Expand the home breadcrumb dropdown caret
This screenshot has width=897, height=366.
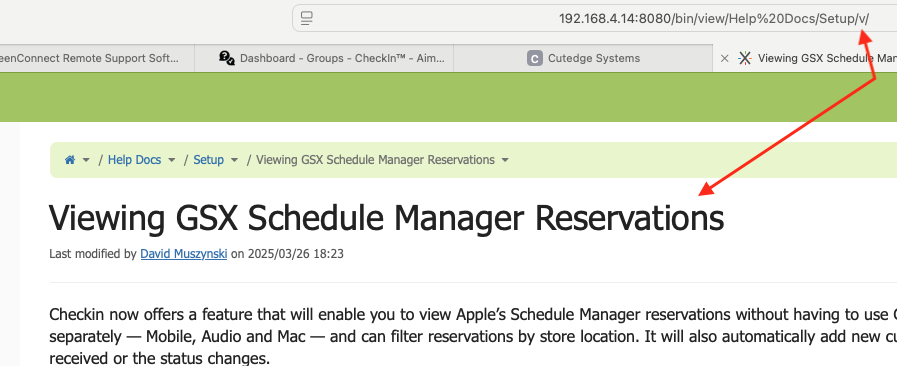pos(86,160)
